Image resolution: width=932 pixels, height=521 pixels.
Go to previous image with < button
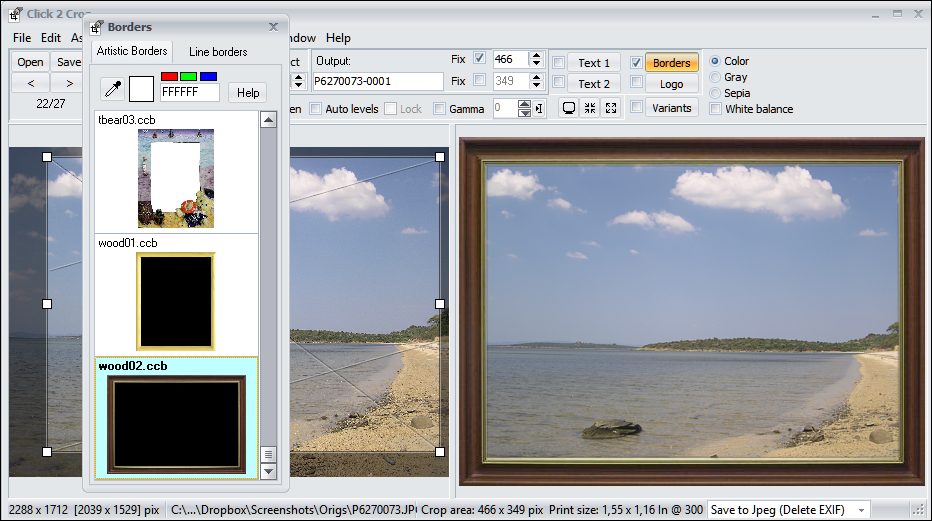coord(30,83)
